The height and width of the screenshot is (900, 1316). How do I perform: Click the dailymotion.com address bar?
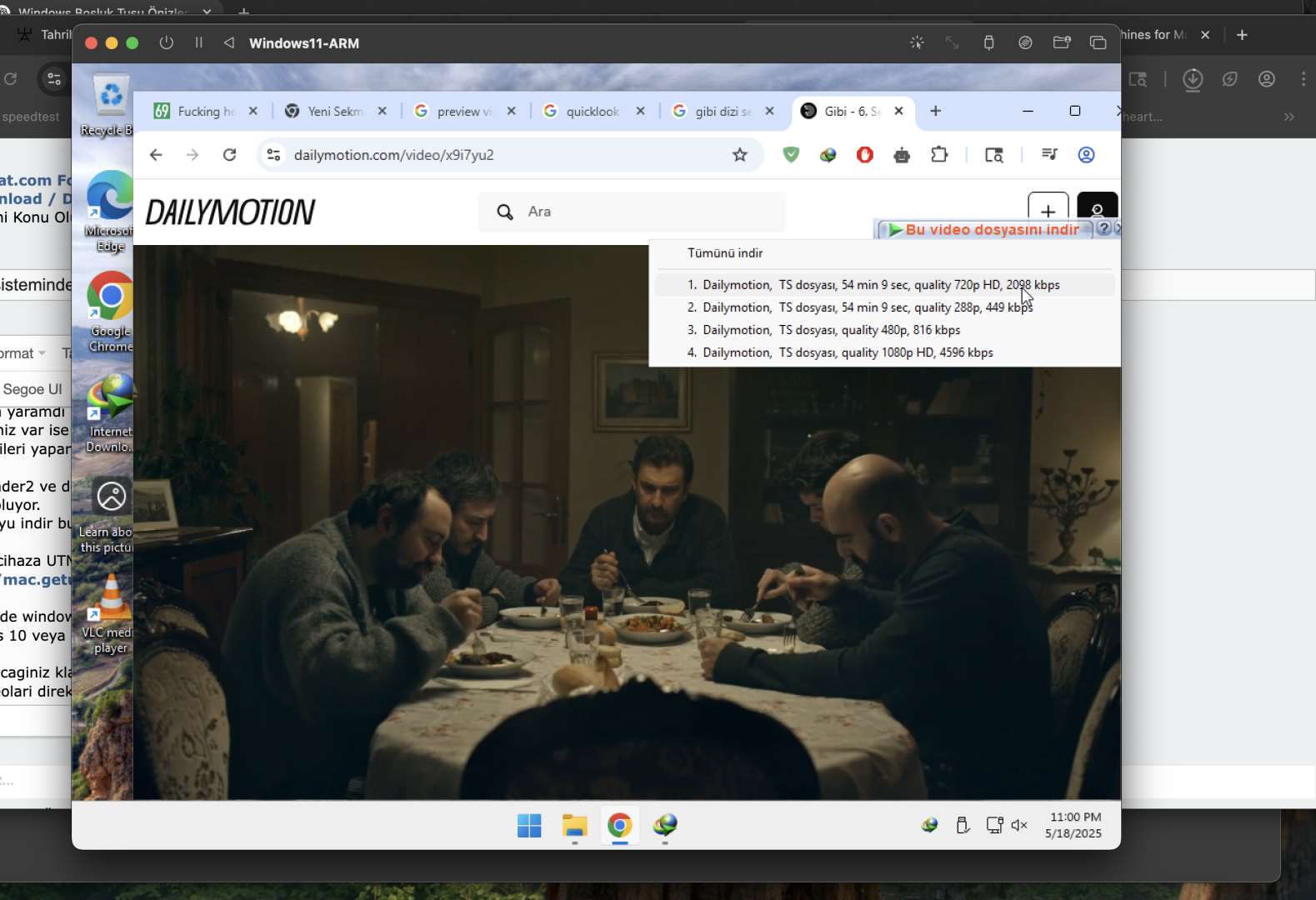tap(510, 155)
